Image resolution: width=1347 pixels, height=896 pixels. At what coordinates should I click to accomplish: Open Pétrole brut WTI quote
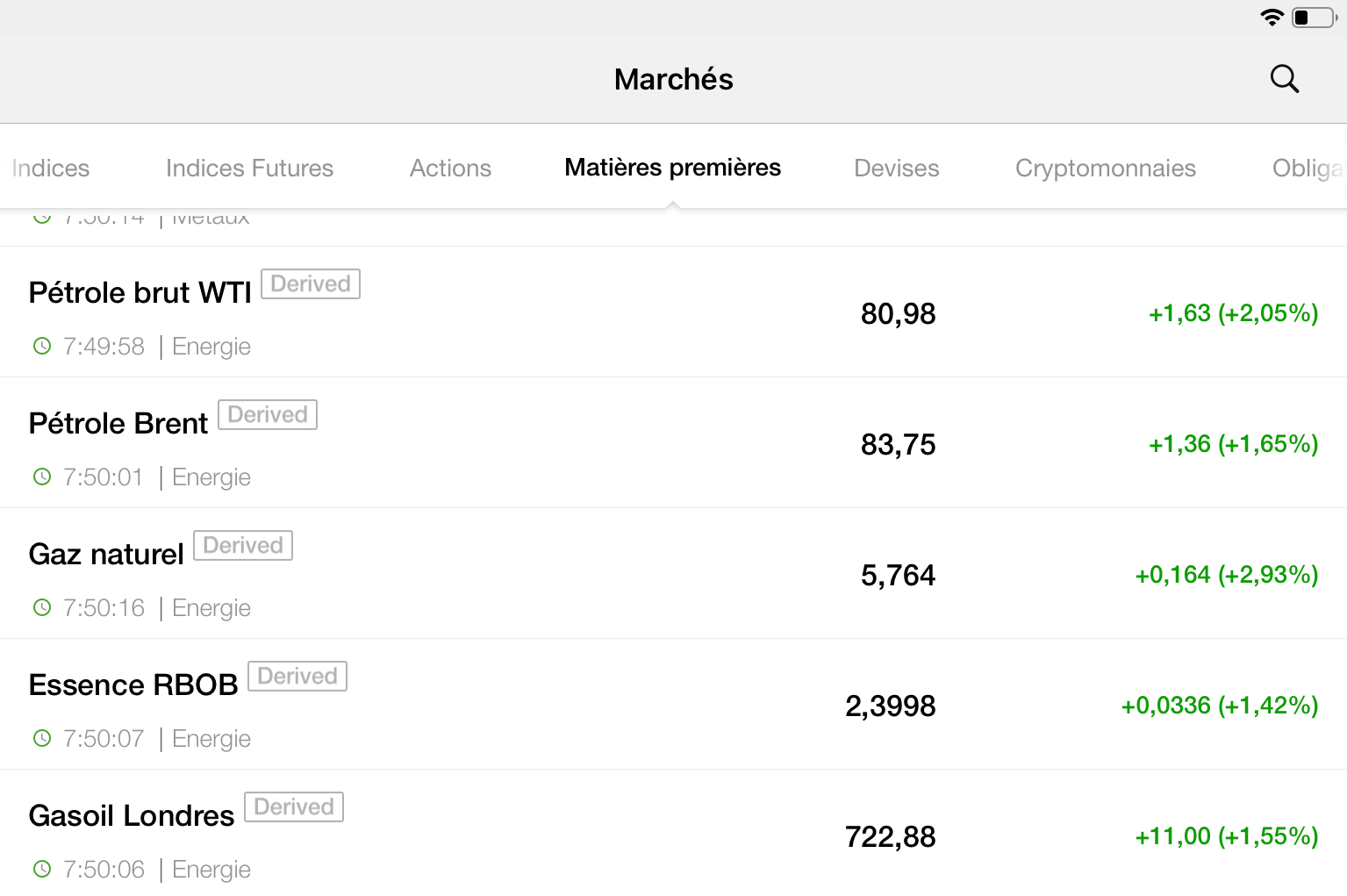point(140,293)
